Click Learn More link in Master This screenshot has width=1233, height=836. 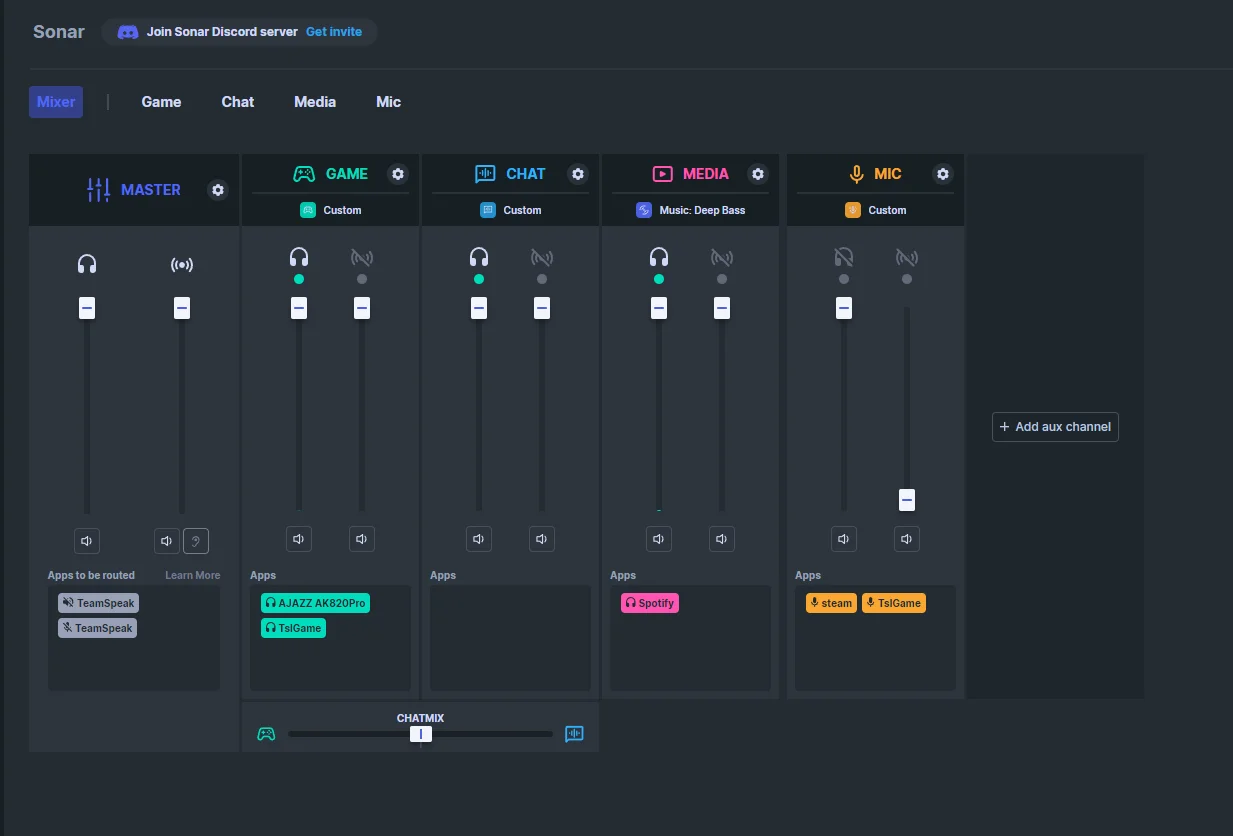193,575
